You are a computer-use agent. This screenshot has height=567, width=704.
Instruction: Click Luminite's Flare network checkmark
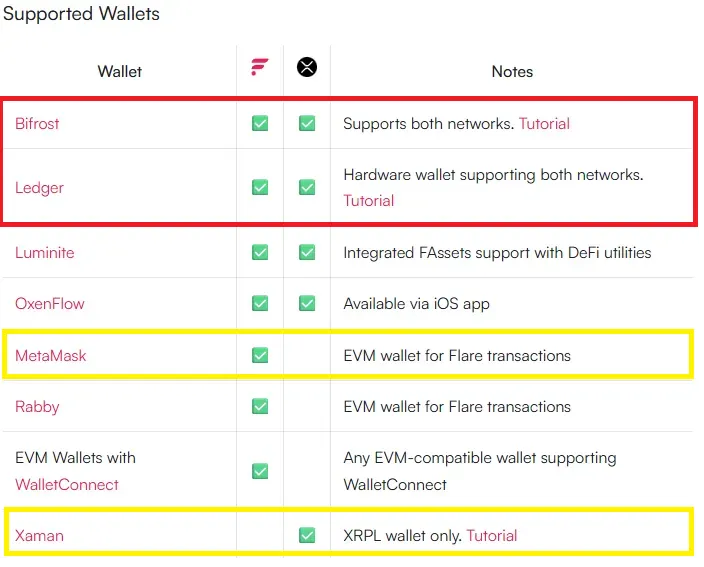[x=260, y=252]
